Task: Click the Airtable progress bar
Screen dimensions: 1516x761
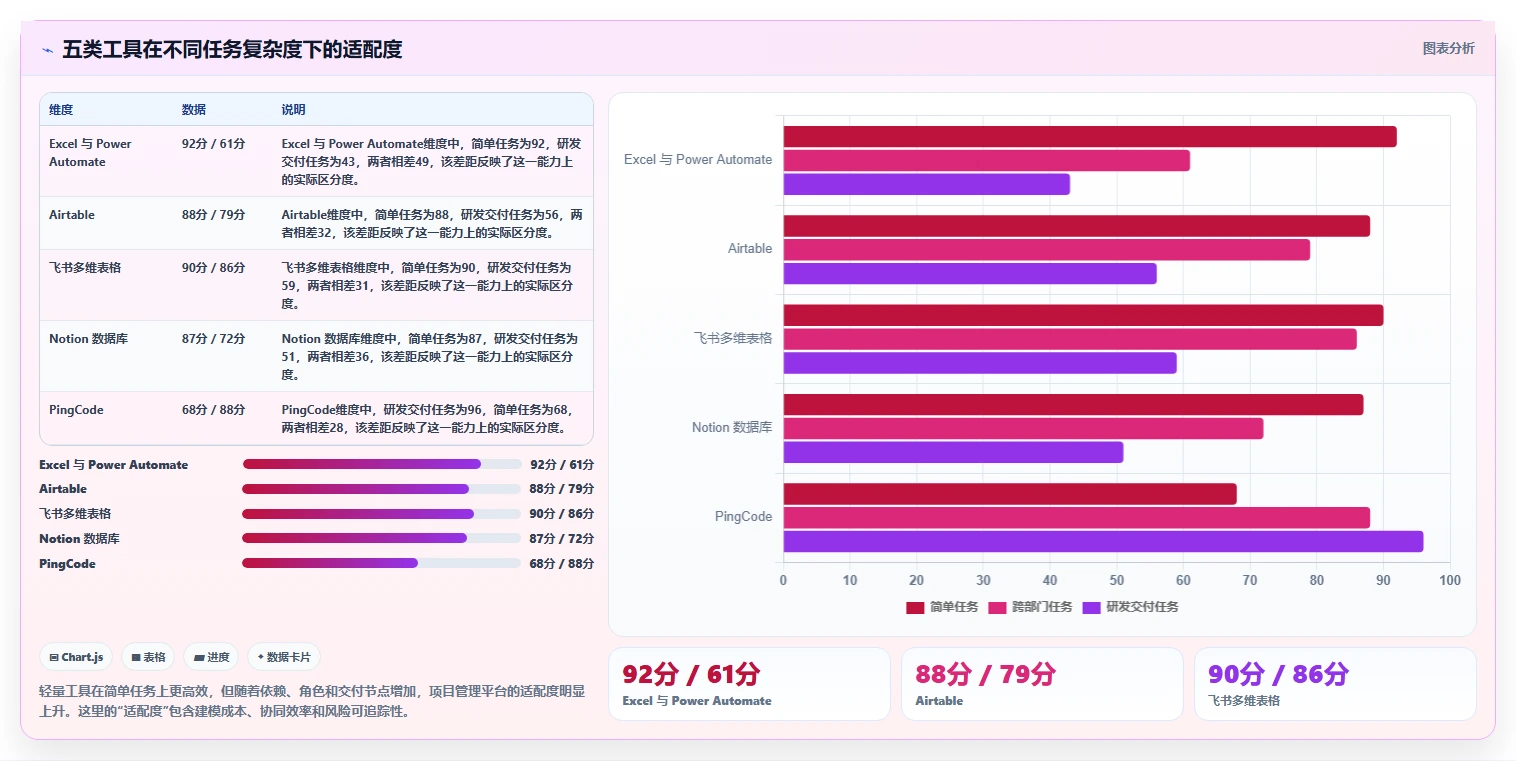Action: [381, 489]
